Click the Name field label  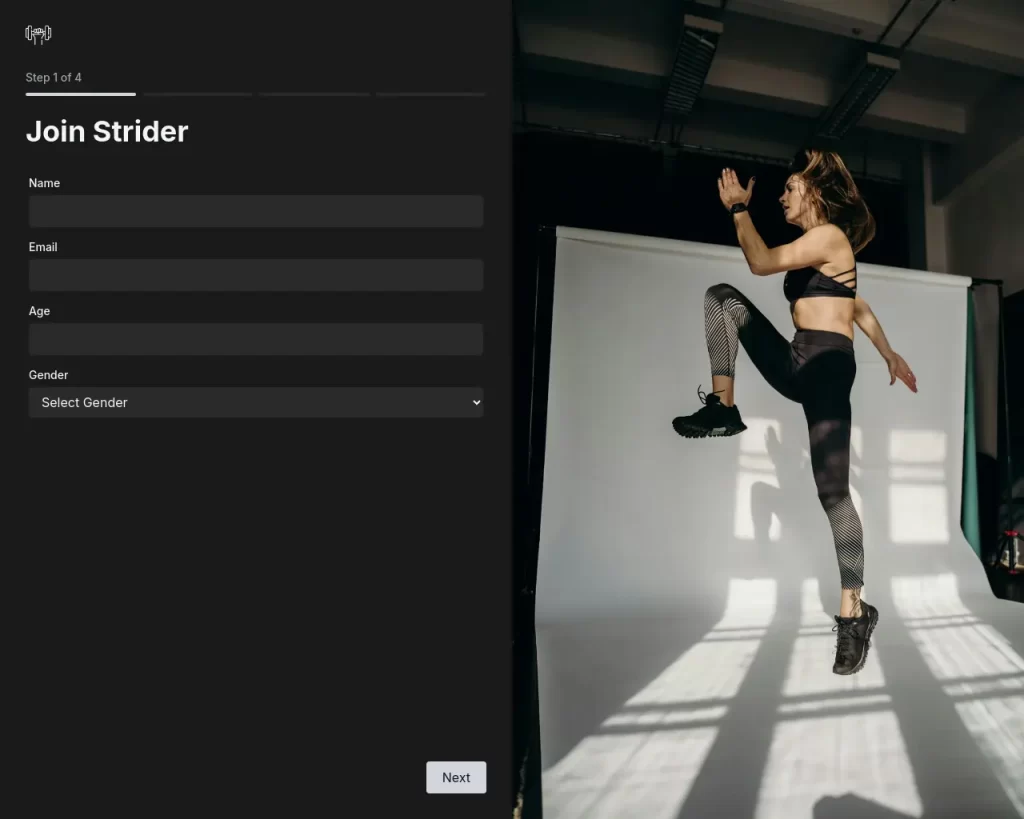click(44, 183)
